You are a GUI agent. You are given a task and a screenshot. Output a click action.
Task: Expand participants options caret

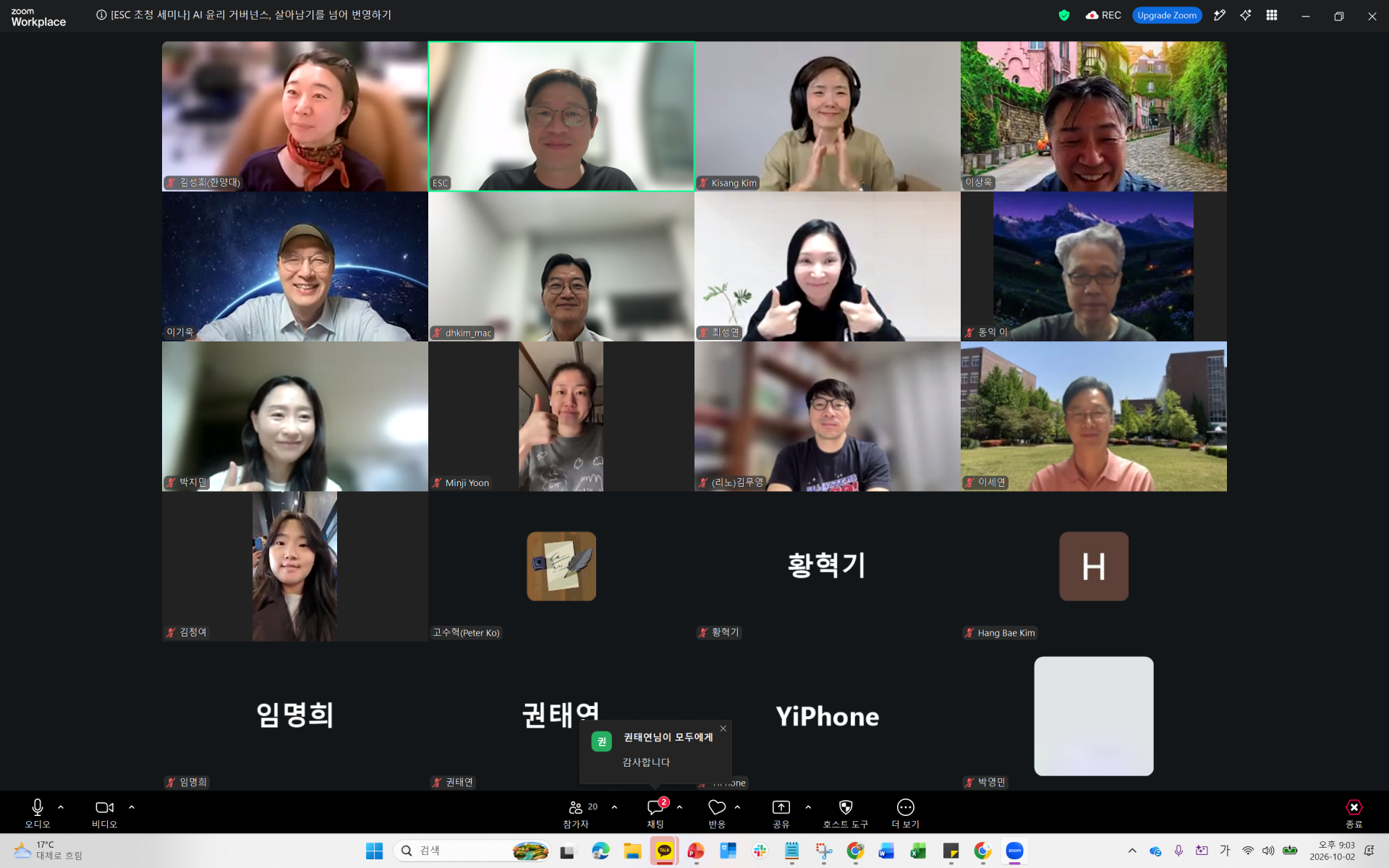tap(614, 807)
